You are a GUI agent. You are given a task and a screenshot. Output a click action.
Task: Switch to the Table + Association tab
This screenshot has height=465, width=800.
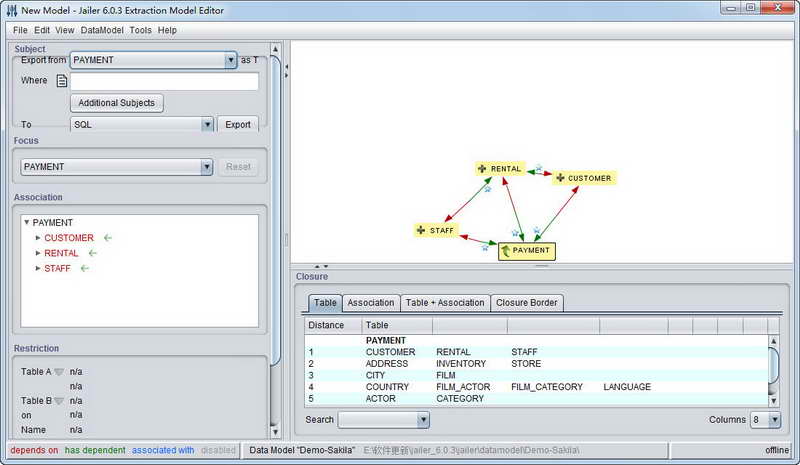click(x=445, y=302)
